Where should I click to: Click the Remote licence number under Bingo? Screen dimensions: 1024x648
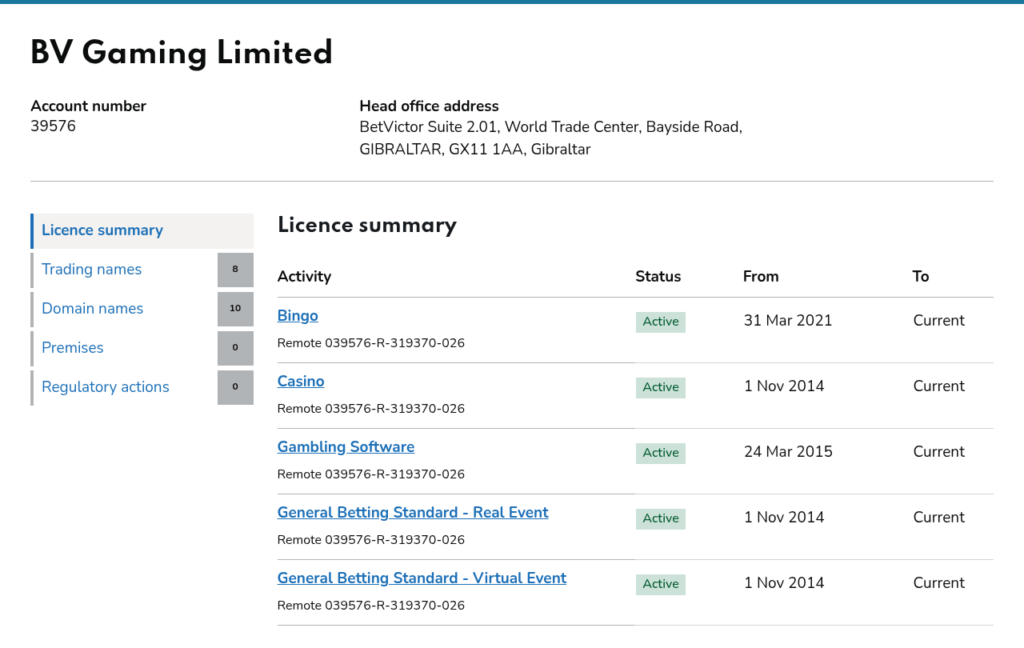pos(371,343)
